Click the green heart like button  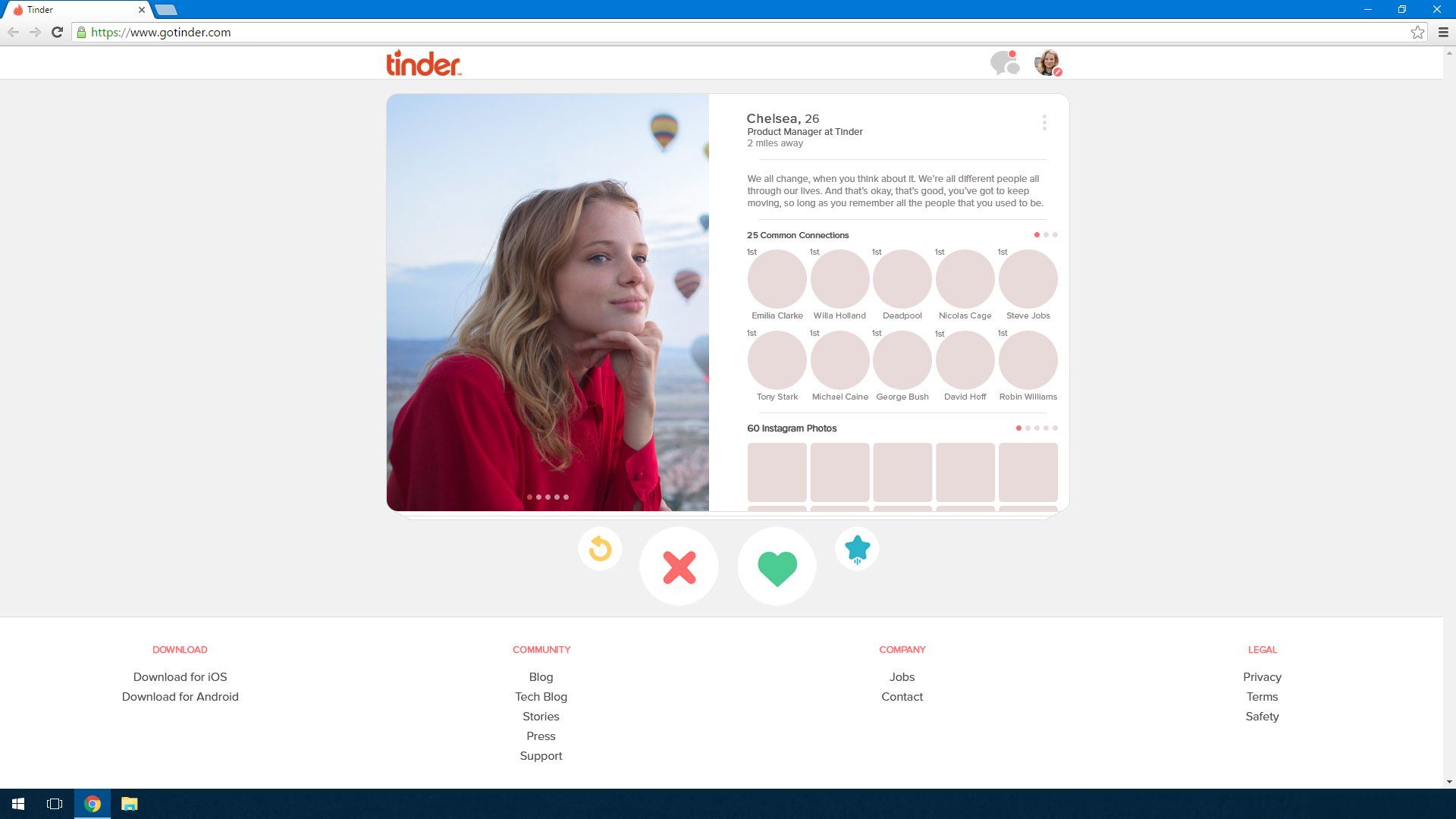pos(778,566)
